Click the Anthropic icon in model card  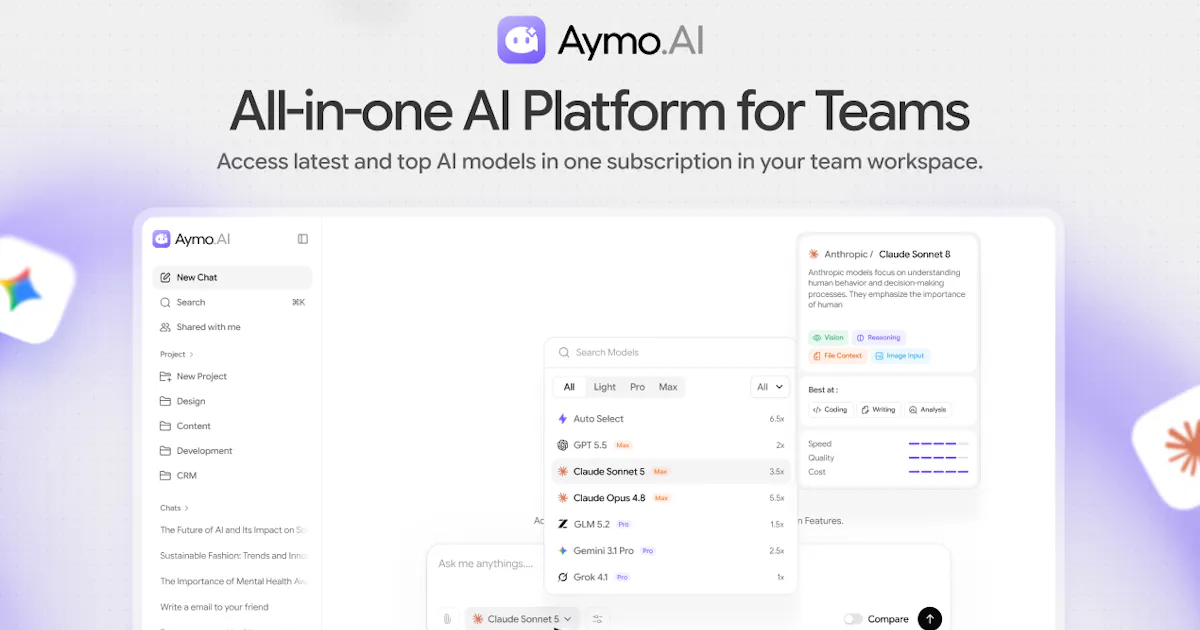tap(814, 254)
